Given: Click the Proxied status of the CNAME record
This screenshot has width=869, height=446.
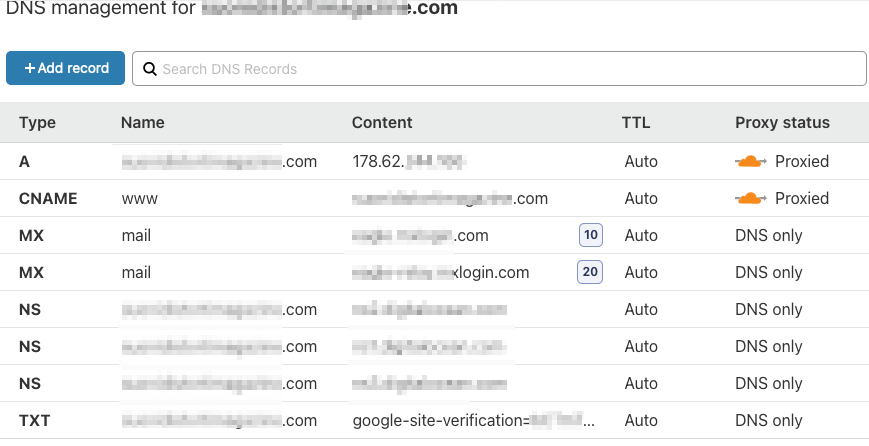Looking at the screenshot, I should 802,198.
